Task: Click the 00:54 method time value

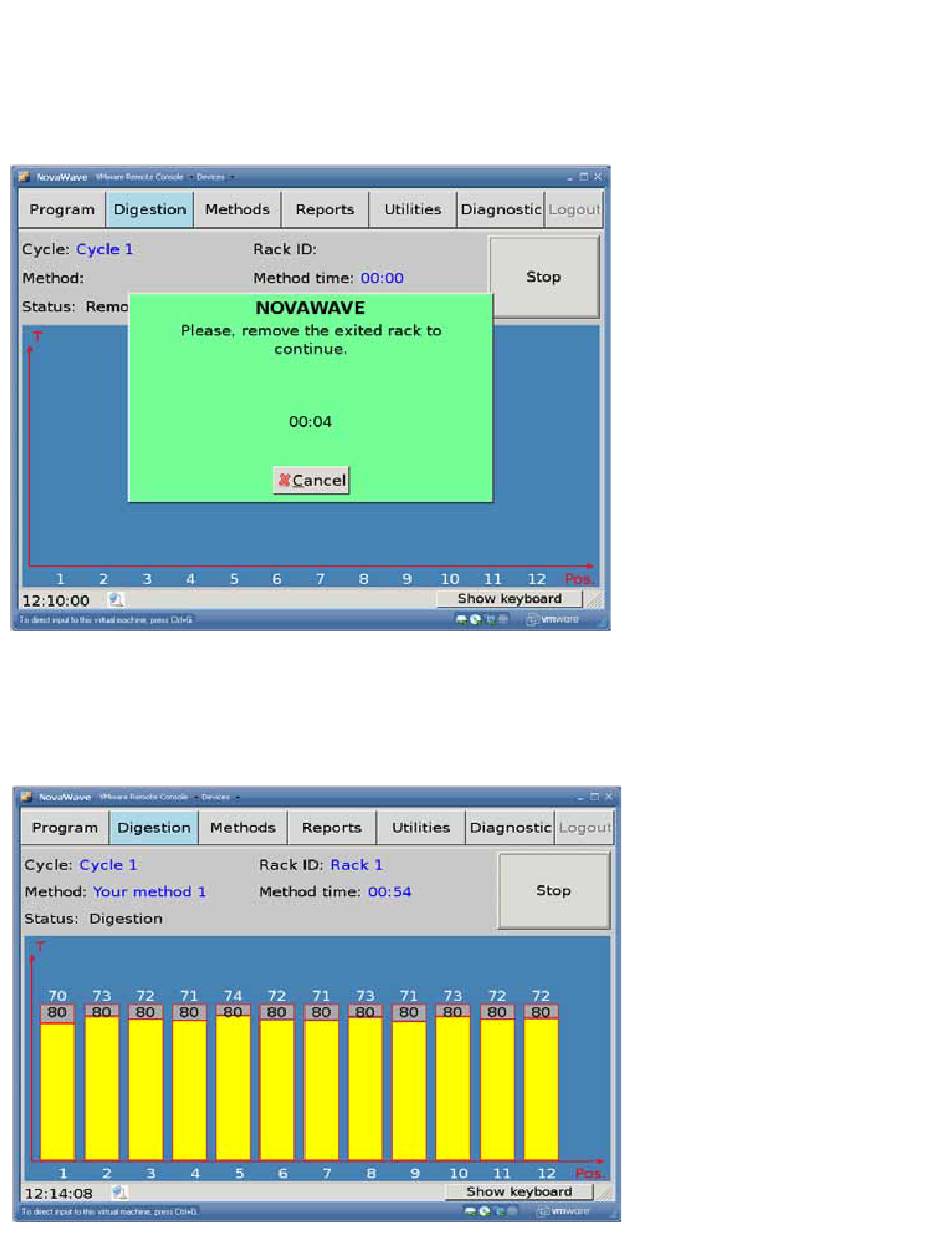Action: 390,891
